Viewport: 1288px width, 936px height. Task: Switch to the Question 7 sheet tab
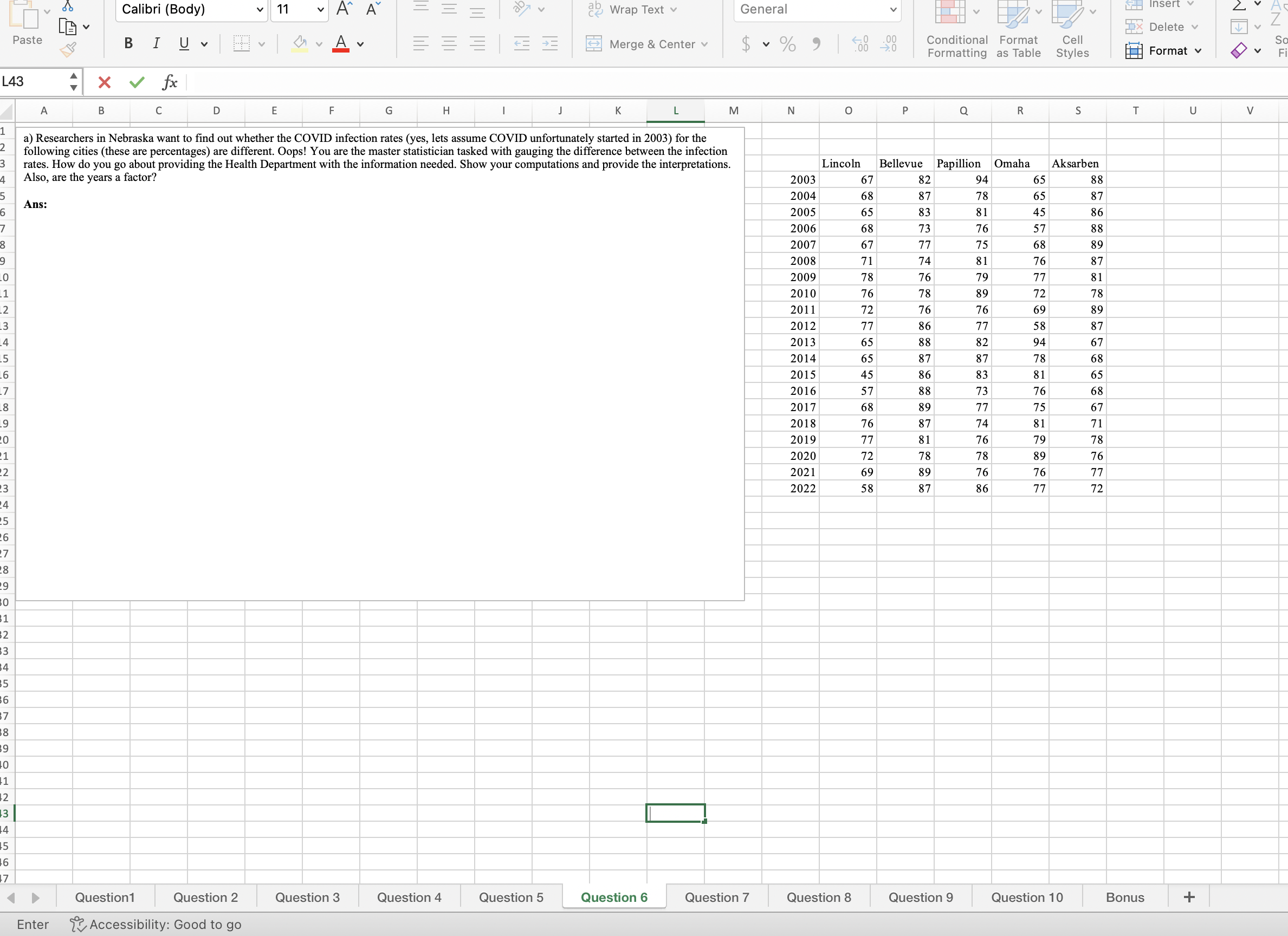tap(716, 898)
